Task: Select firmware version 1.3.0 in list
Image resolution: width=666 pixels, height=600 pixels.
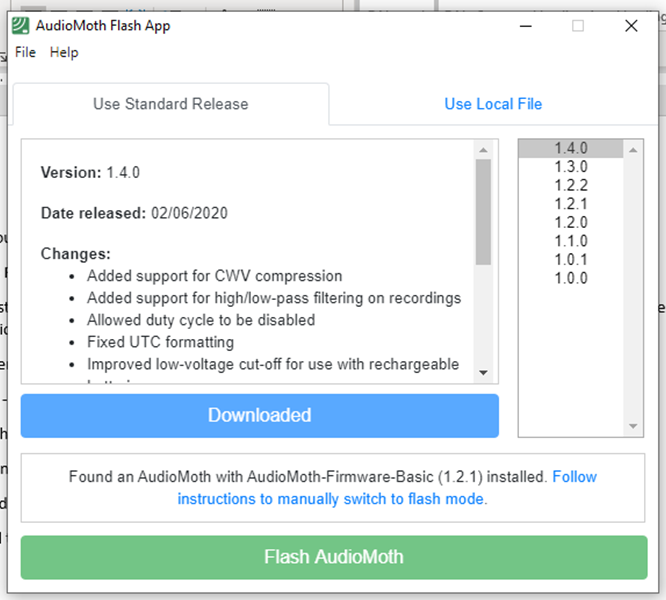Action: [x=571, y=167]
